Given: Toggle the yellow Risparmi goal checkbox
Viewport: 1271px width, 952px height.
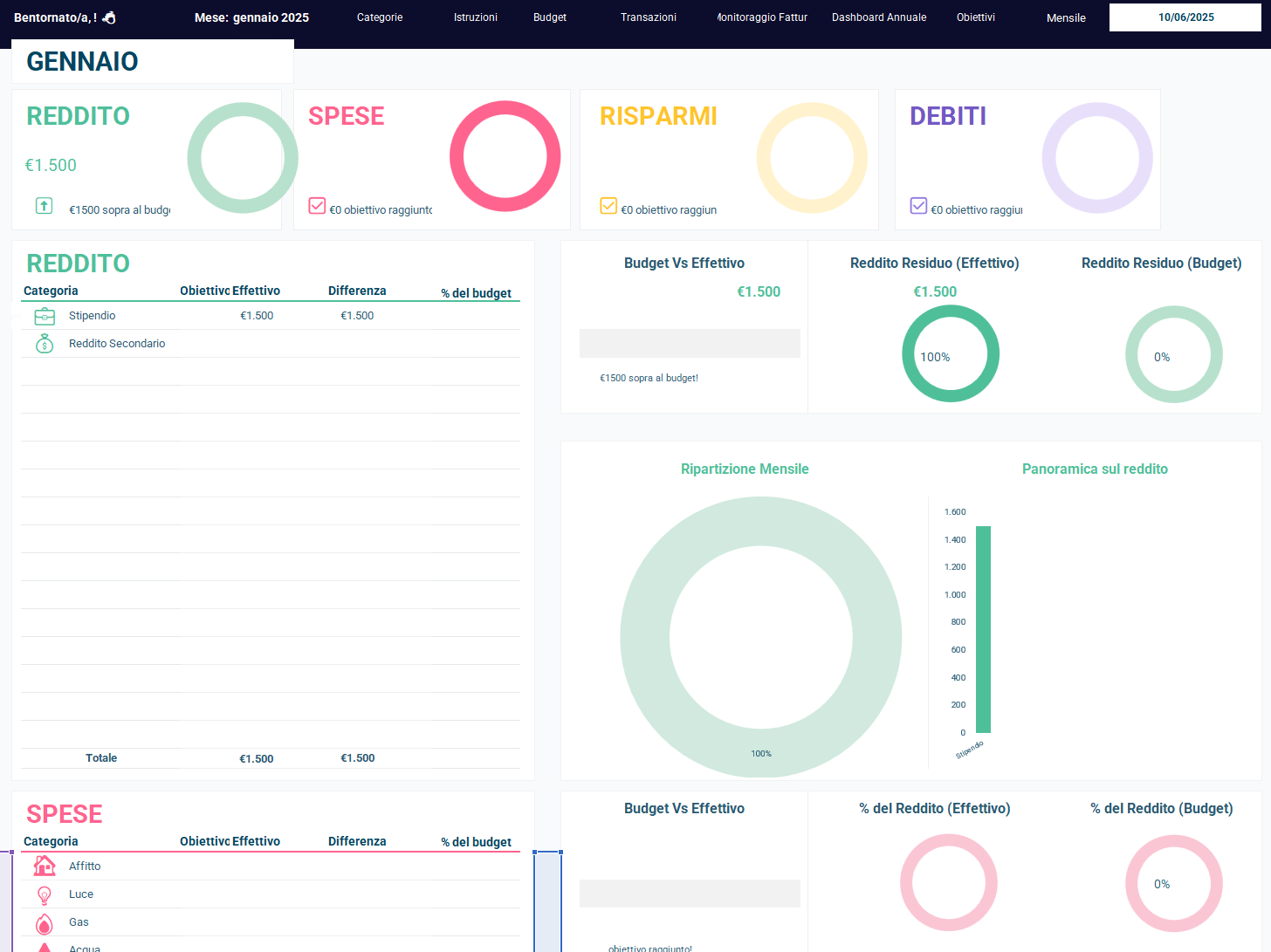Looking at the screenshot, I should click(x=608, y=206).
